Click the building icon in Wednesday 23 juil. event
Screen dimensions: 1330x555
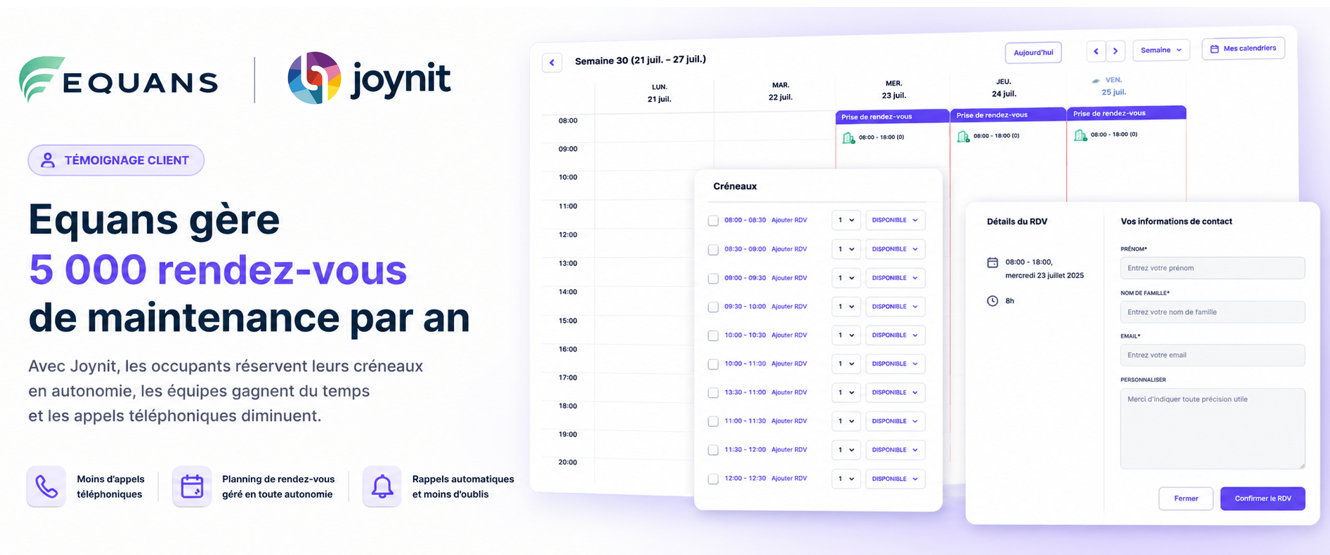(849, 138)
